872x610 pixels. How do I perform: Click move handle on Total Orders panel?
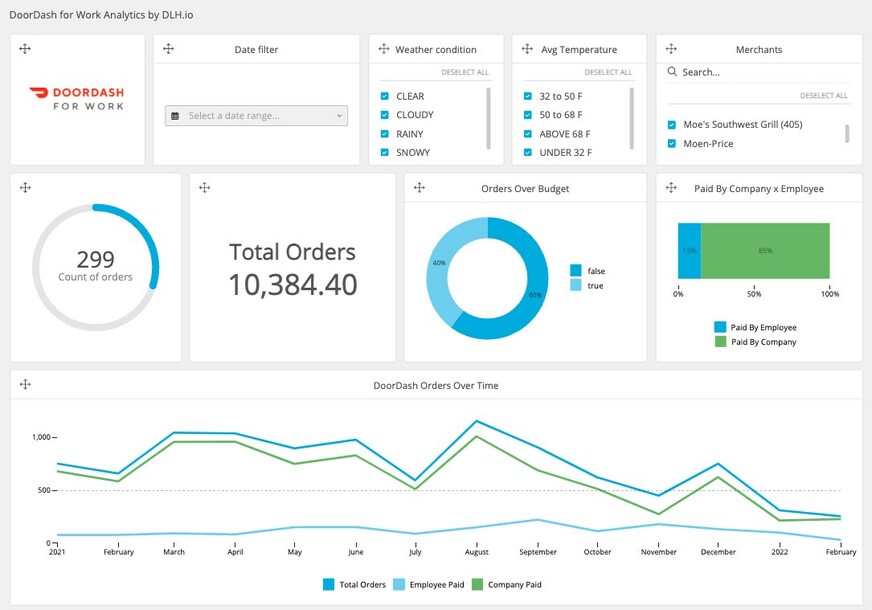pos(205,187)
